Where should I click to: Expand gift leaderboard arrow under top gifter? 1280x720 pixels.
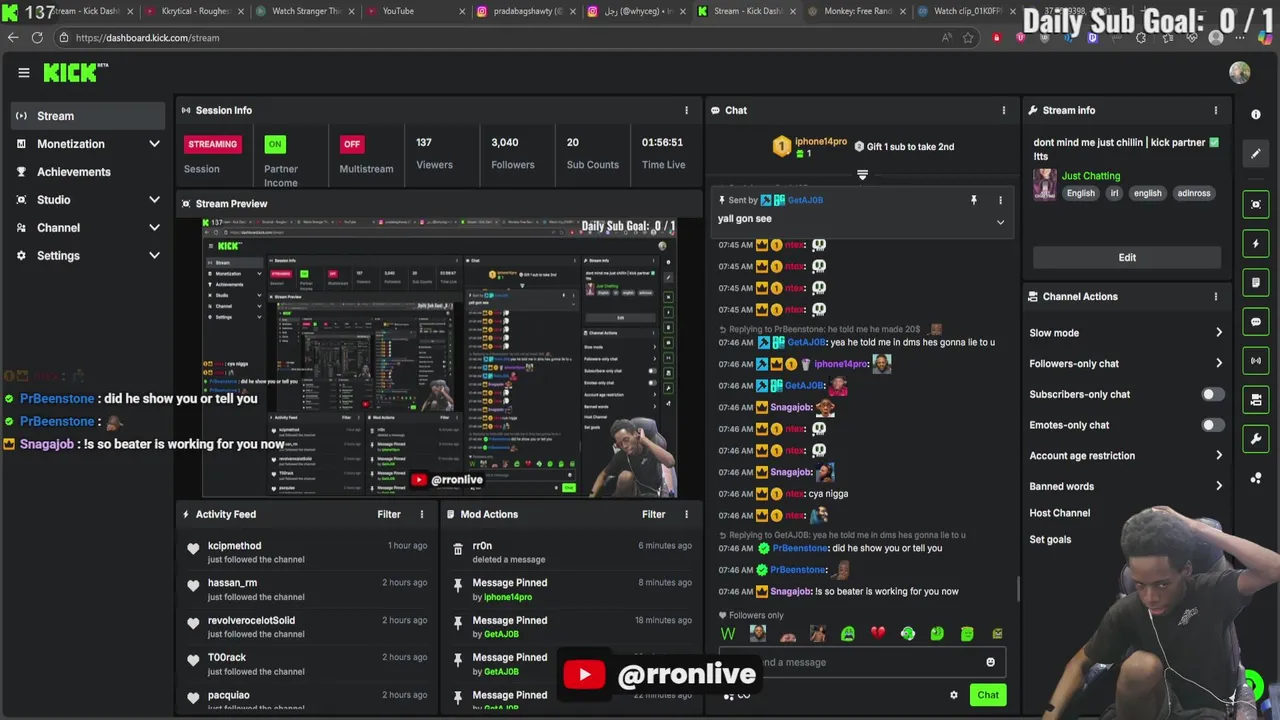(x=862, y=175)
